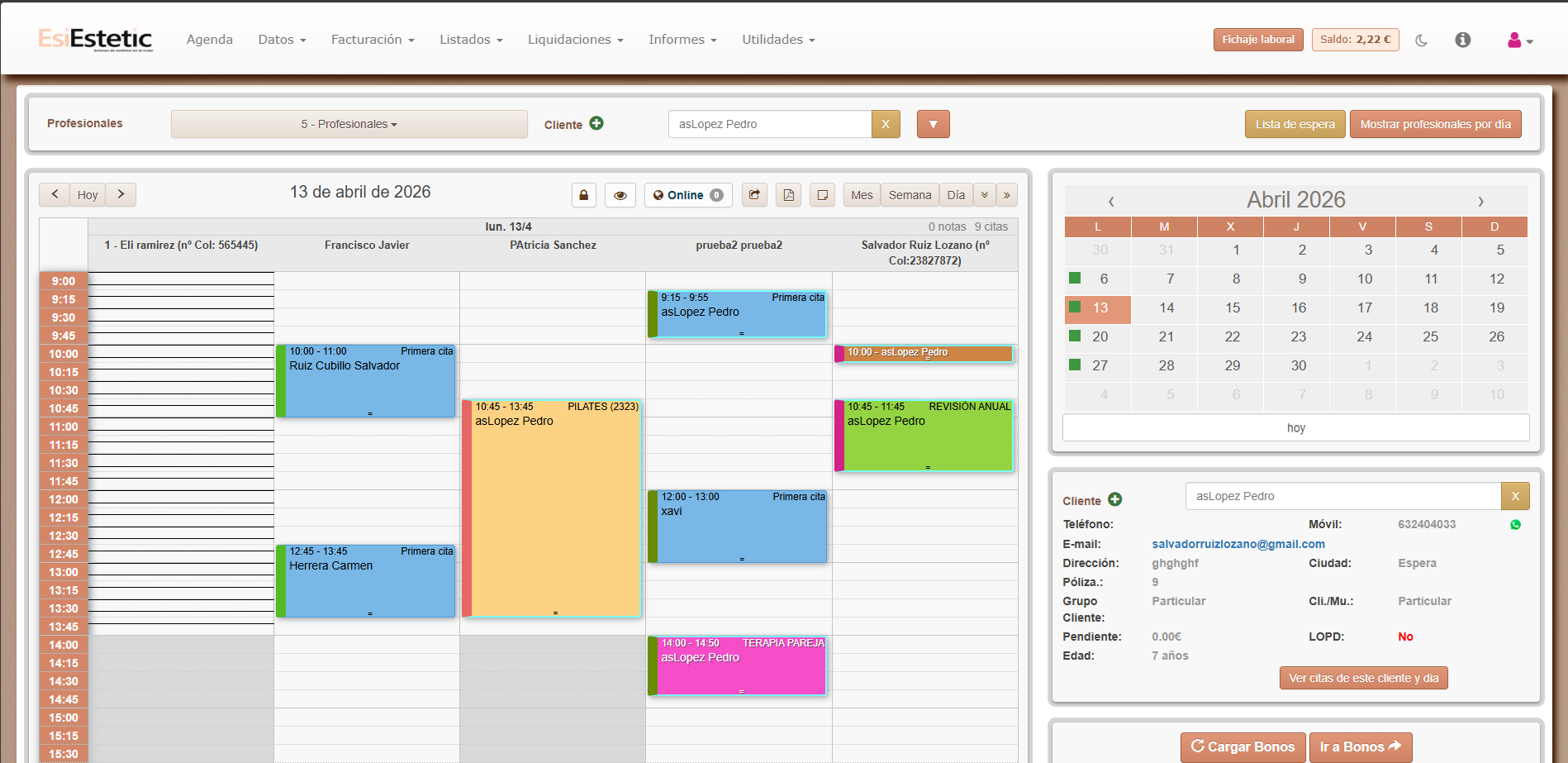Go to next month in mini calendar
The height and width of the screenshot is (763, 1568).
(x=1480, y=201)
